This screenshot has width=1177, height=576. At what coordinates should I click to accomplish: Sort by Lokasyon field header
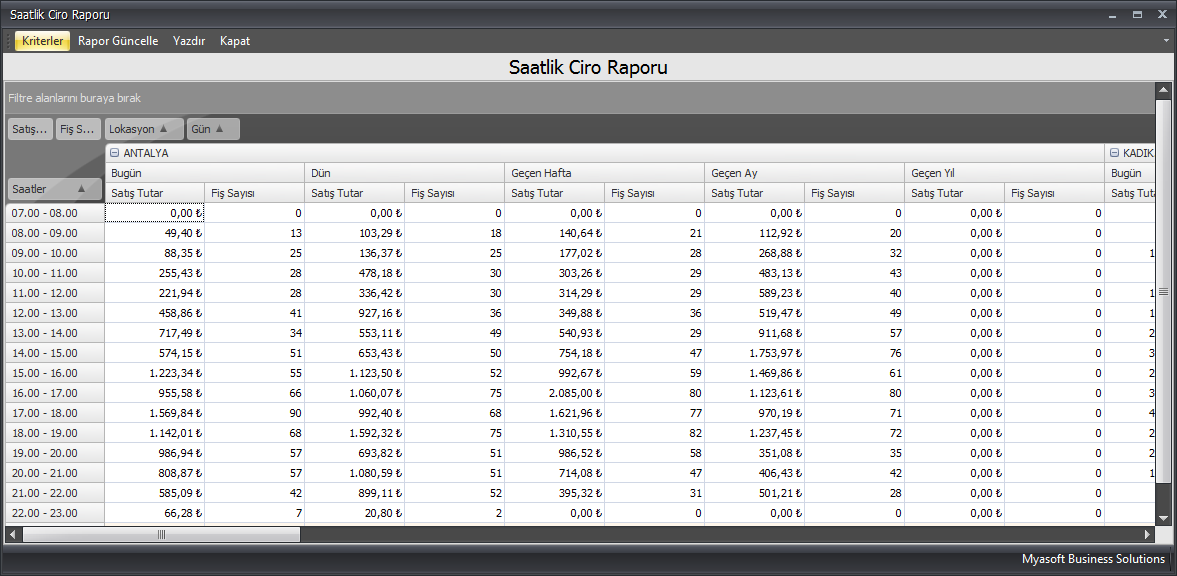click(144, 129)
